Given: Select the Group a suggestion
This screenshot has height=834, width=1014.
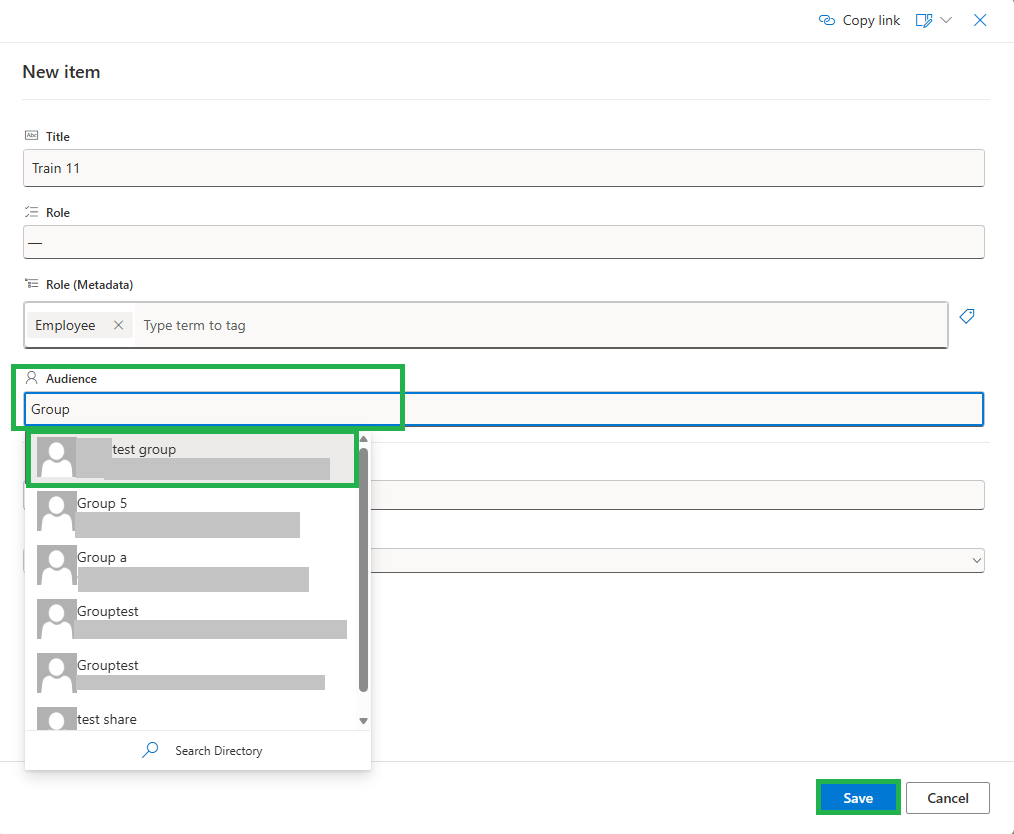Looking at the screenshot, I should [193, 568].
